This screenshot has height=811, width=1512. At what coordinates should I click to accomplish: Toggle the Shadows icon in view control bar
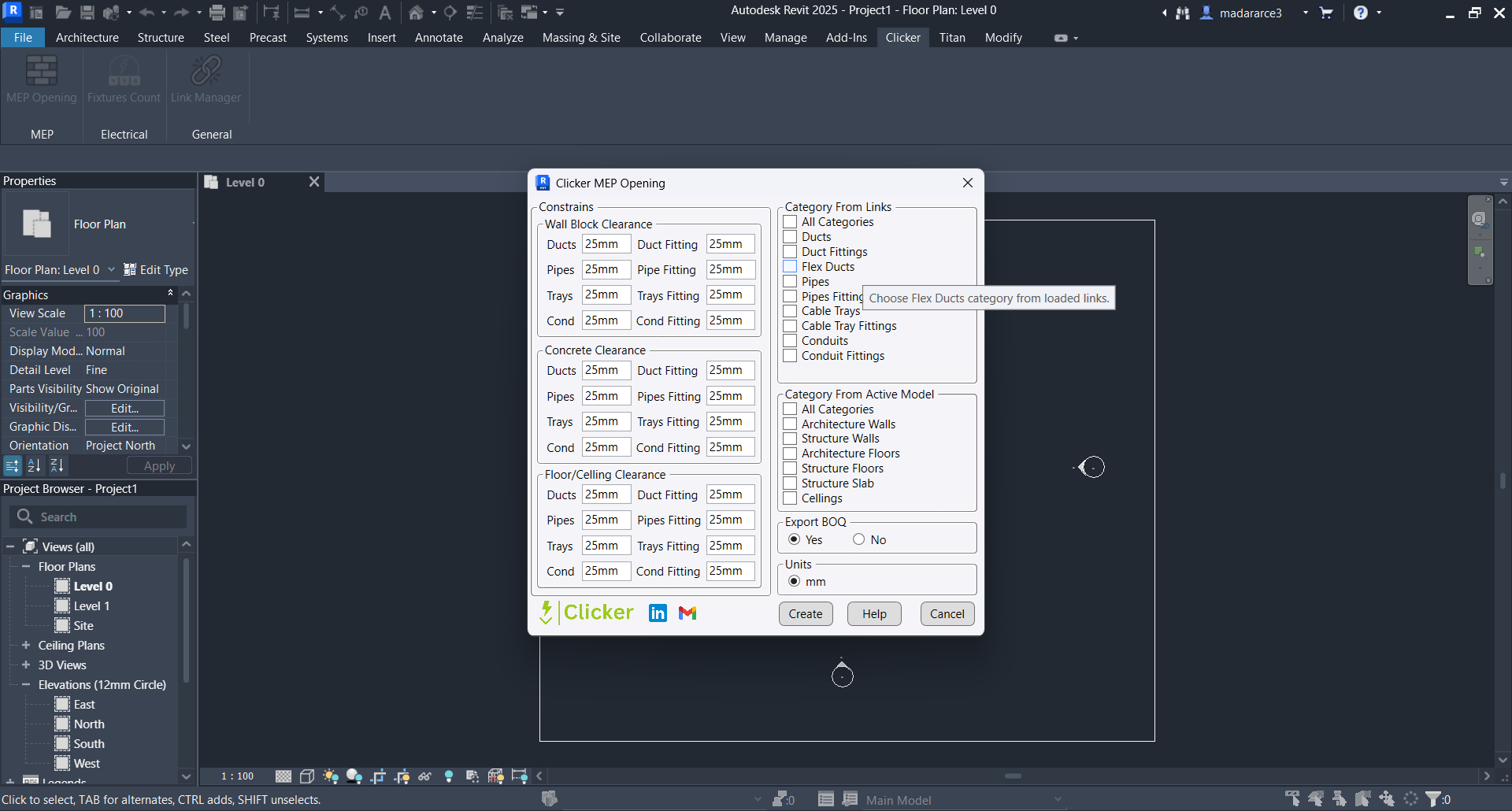pos(354,776)
